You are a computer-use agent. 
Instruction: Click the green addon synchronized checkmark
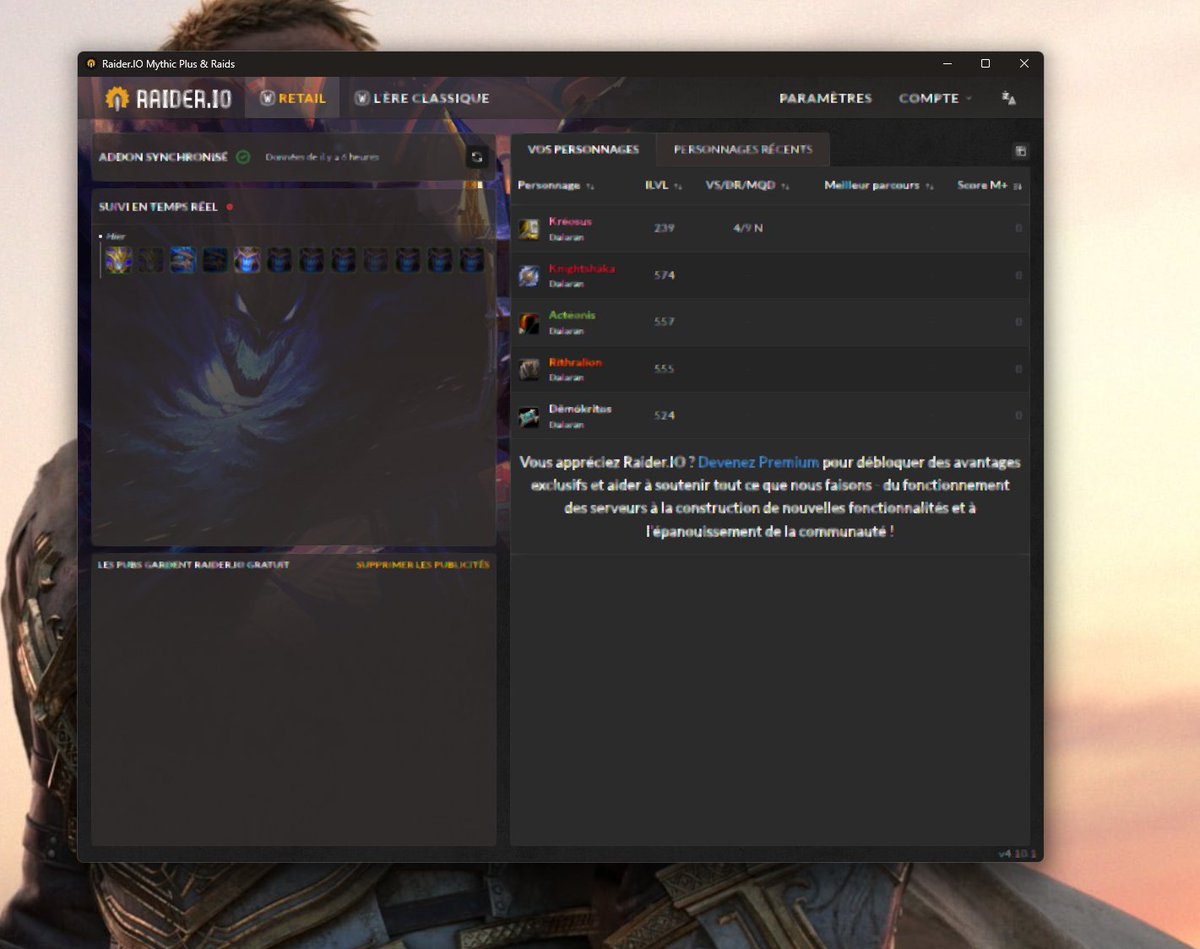pyautogui.click(x=243, y=157)
